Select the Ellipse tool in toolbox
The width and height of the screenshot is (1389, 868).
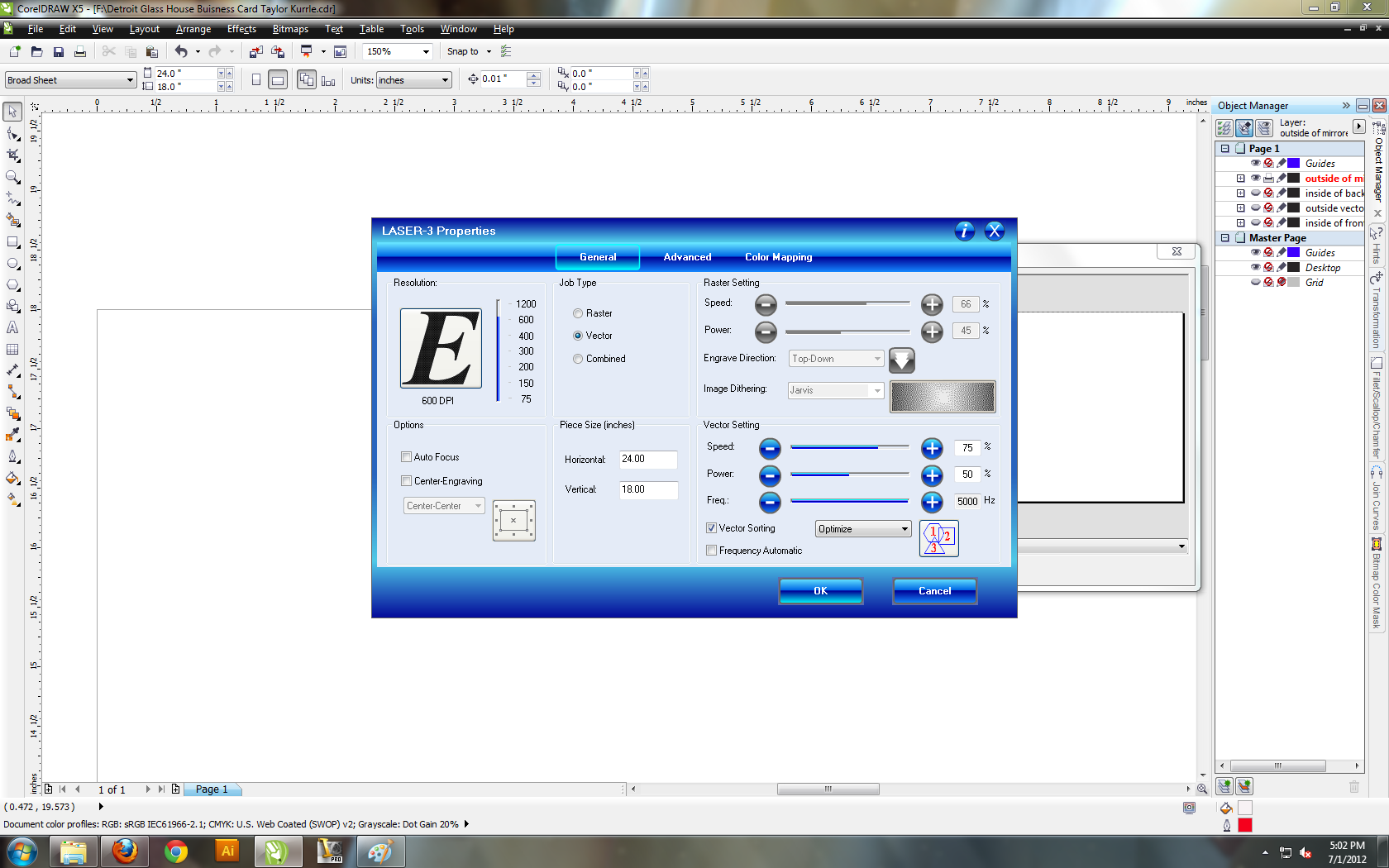click(12, 264)
